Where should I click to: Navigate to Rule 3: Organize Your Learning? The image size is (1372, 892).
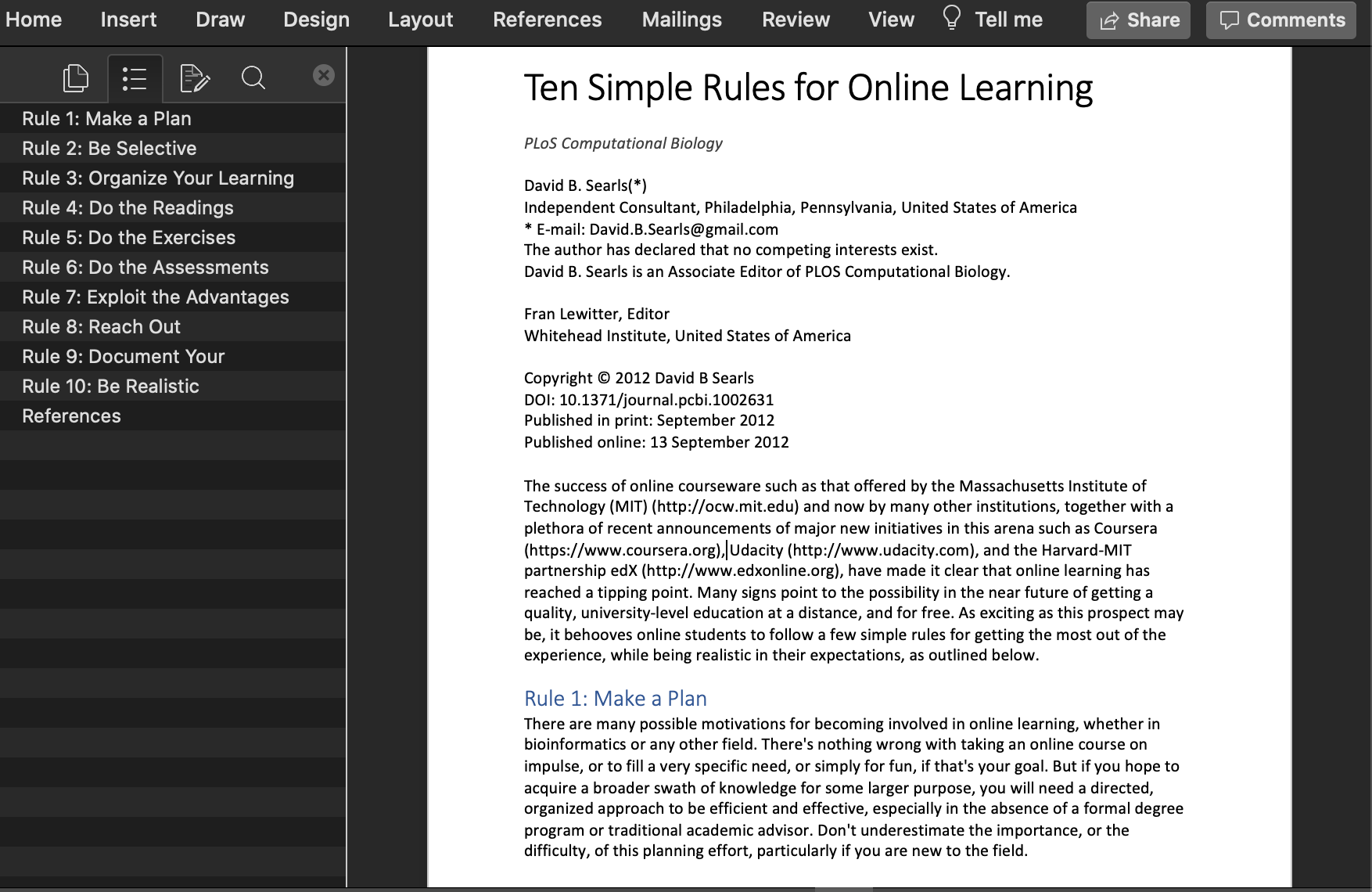point(158,178)
